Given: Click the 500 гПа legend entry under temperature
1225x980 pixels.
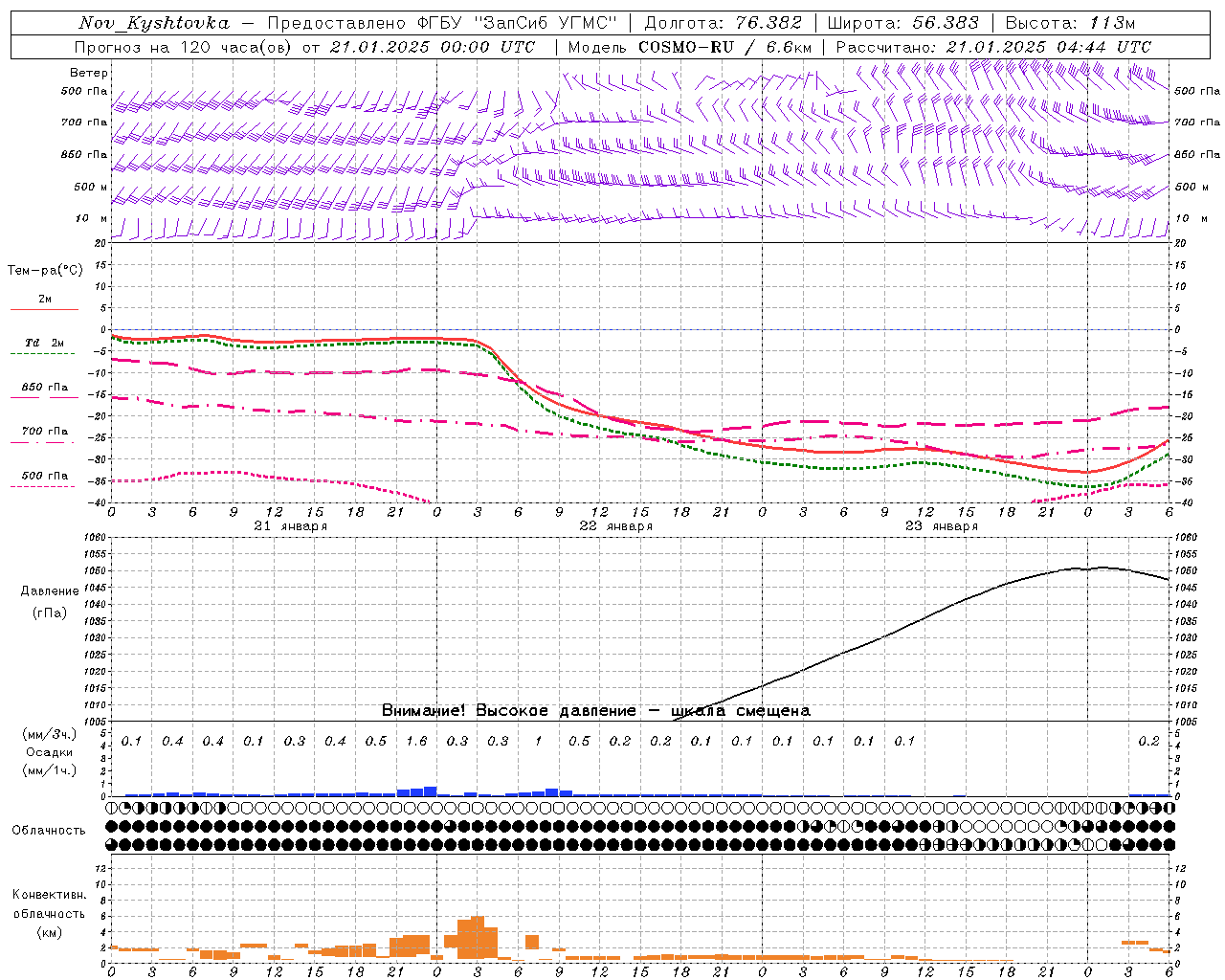Looking at the screenshot, I should pos(45,476).
